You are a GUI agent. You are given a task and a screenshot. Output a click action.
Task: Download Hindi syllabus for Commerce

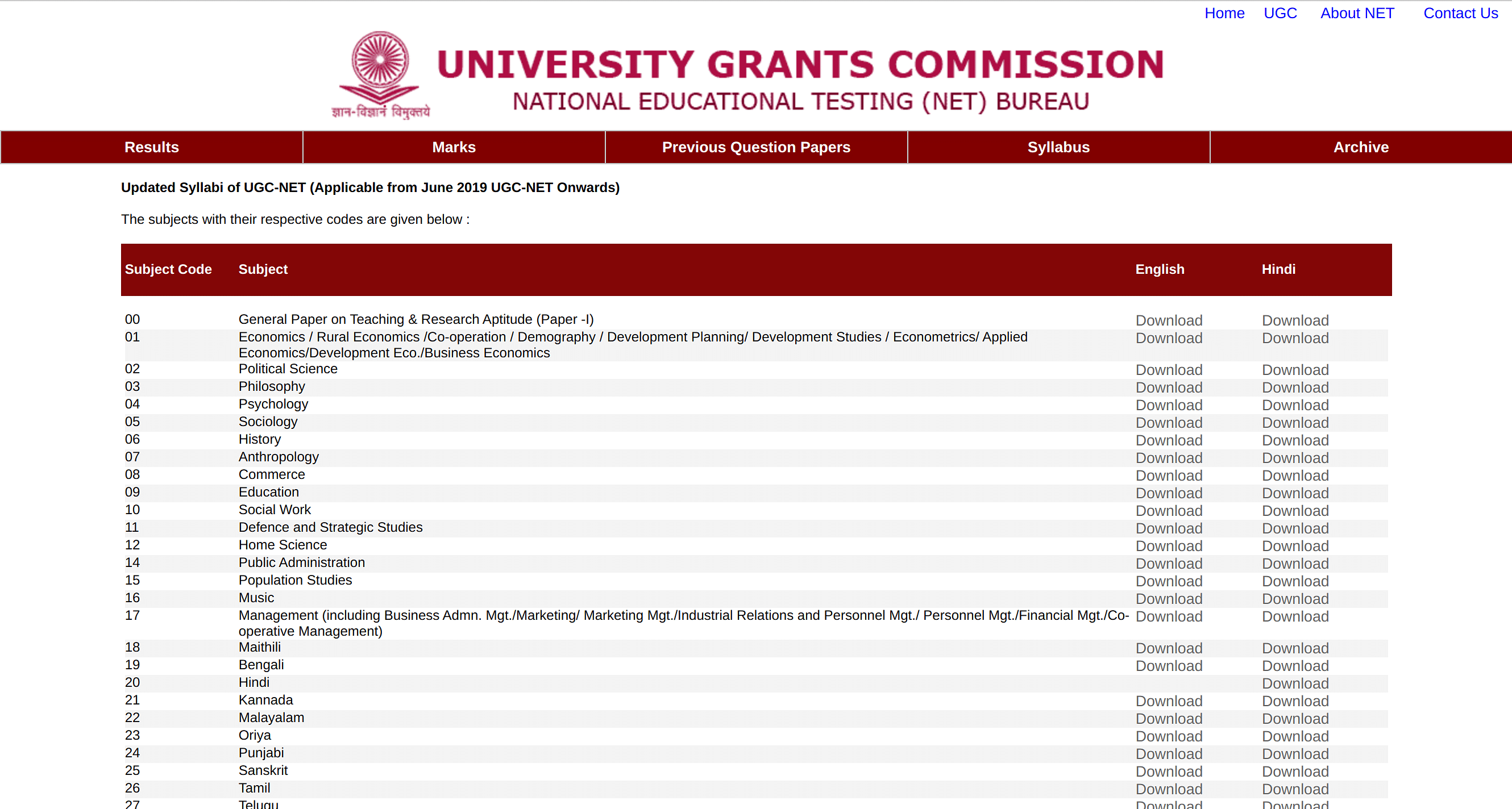[x=1295, y=475]
